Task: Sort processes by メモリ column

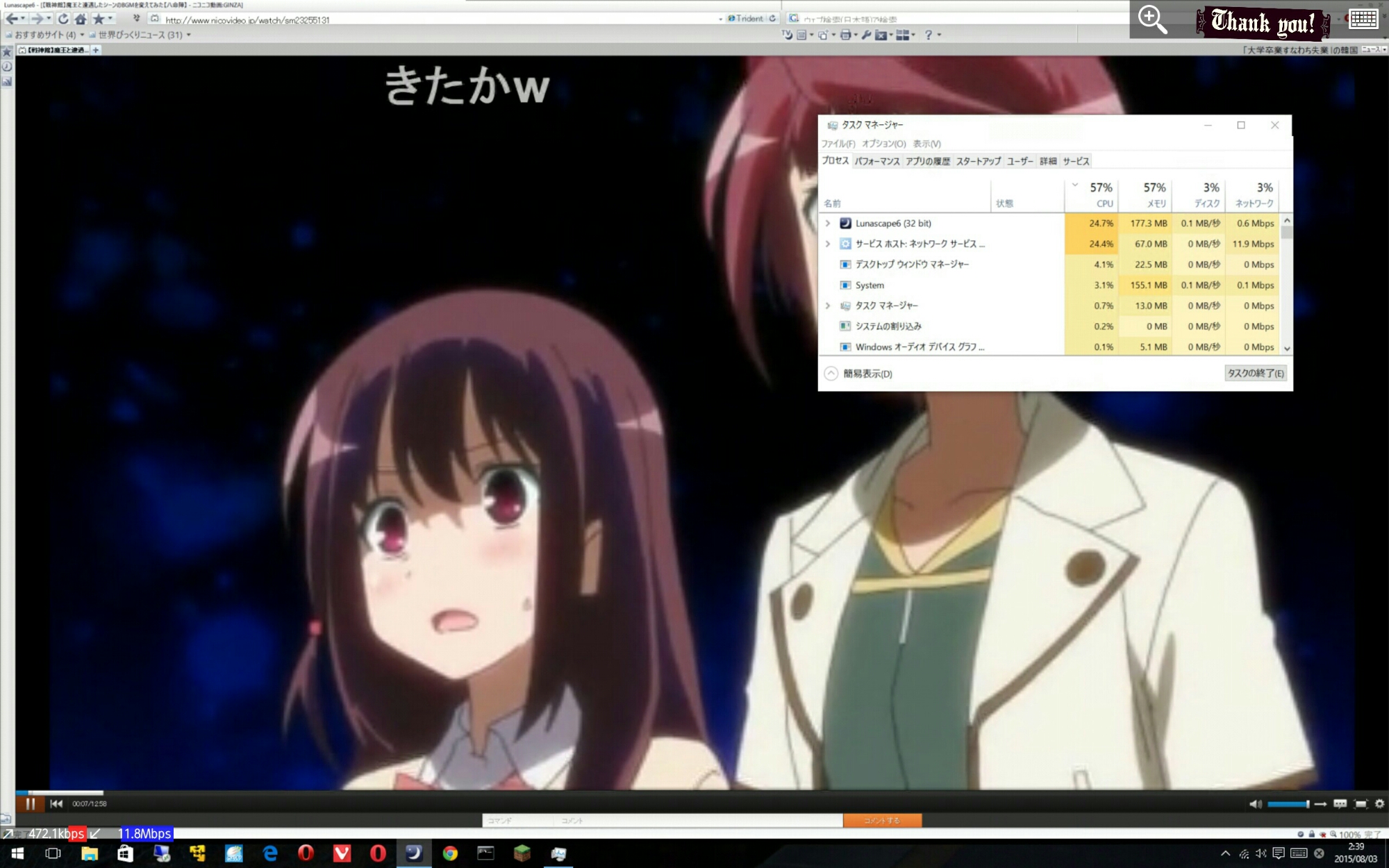Action: pos(1145,195)
